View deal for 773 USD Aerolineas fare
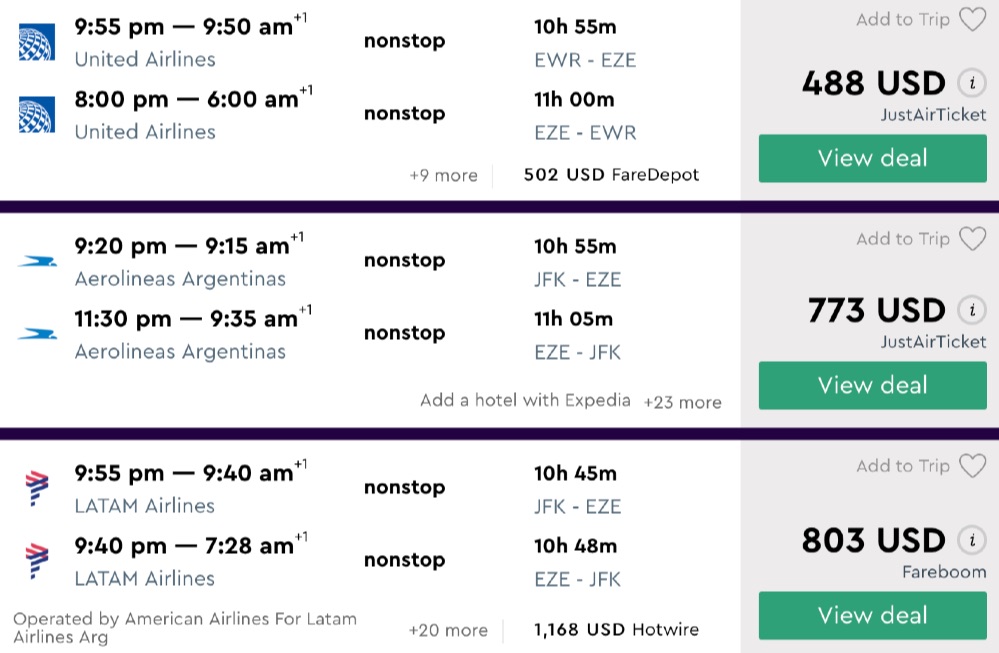The width and height of the screenshot is (999, 653). [872, 385]
